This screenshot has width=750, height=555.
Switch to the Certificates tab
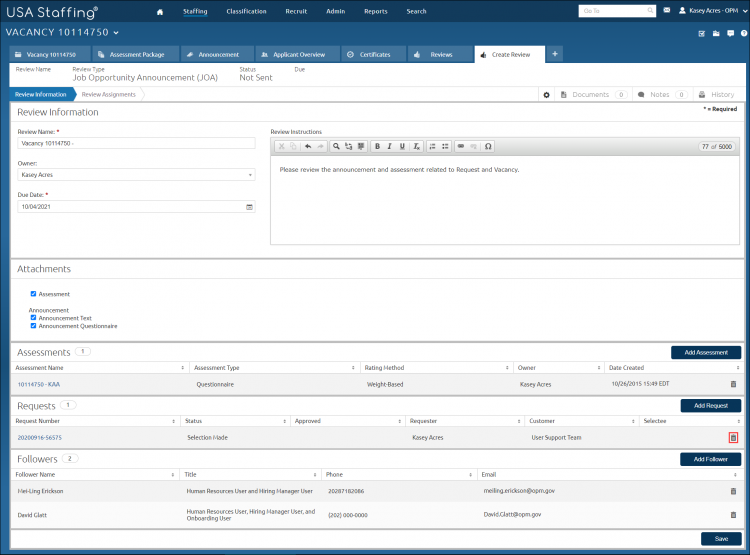tap(374, 55)
